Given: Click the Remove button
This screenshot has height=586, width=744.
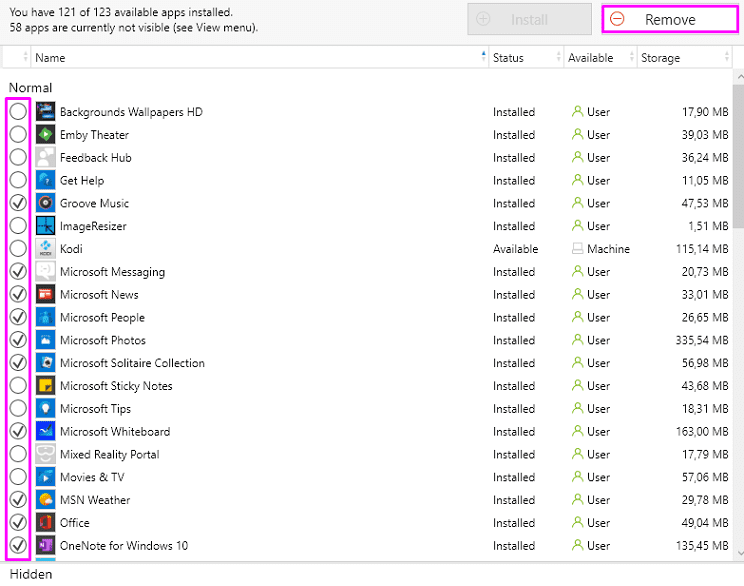Looking at the screenshot, I should point(670,19).
